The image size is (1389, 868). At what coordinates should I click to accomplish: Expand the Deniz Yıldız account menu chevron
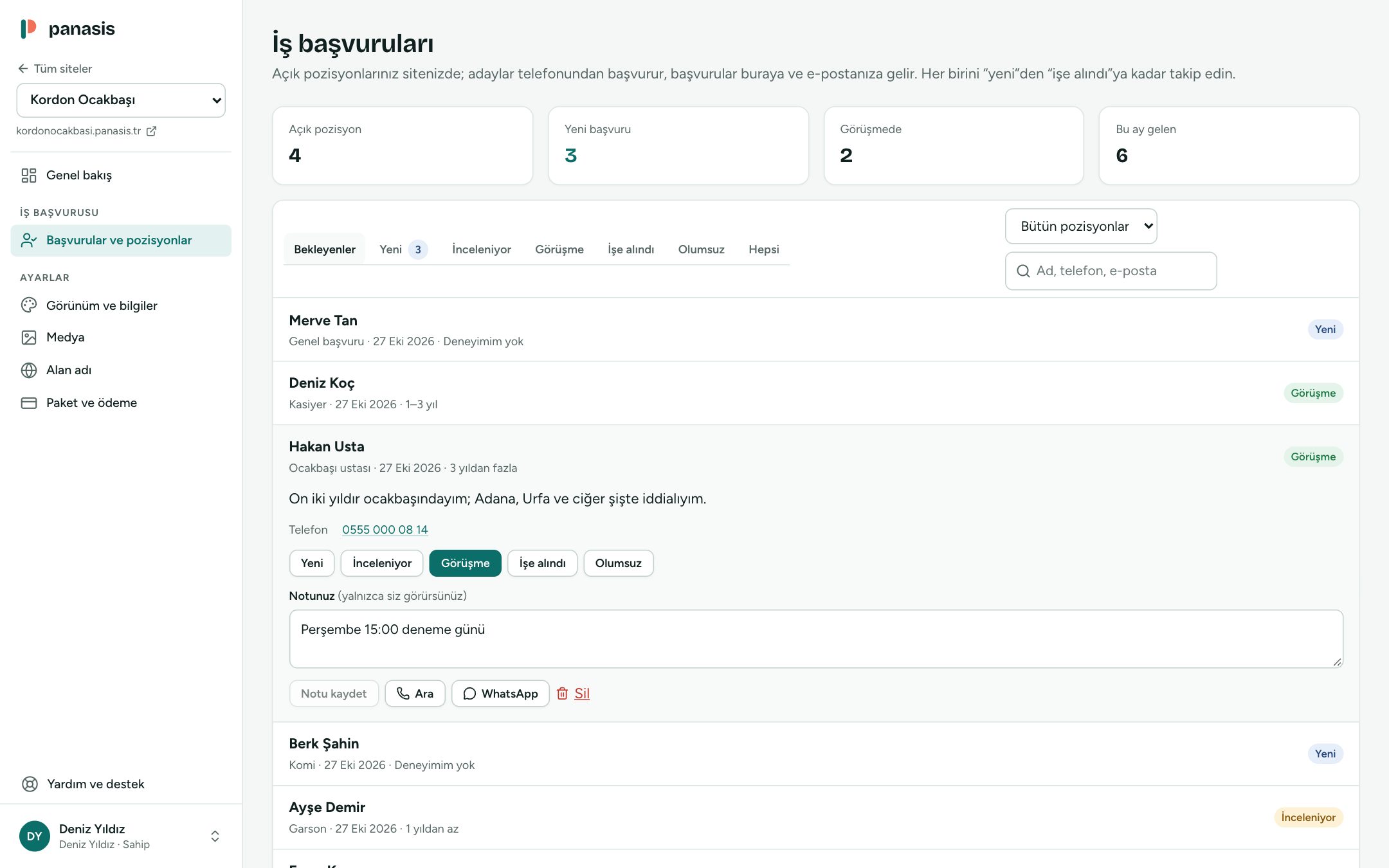click(x=215, y=836)
